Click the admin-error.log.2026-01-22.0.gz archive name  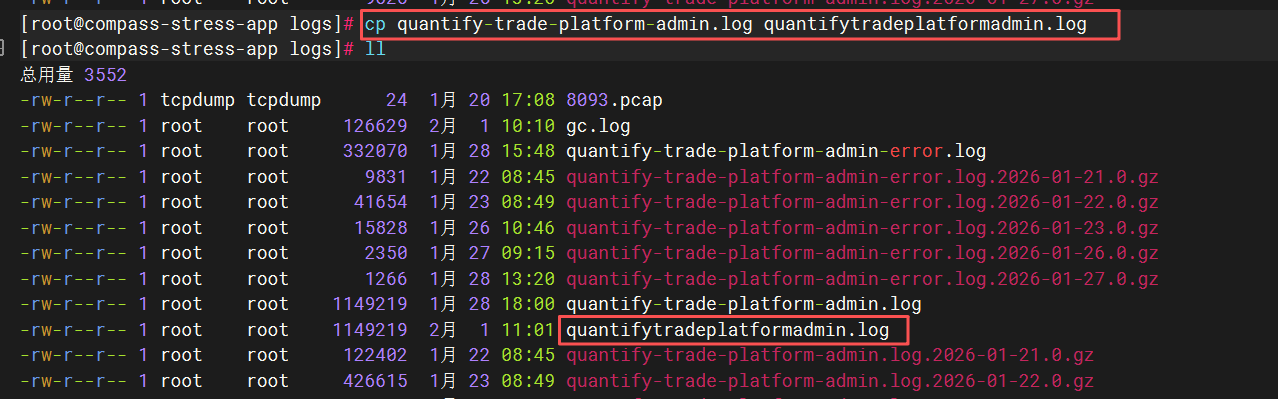pyautogui.click(x=862, y=202)
